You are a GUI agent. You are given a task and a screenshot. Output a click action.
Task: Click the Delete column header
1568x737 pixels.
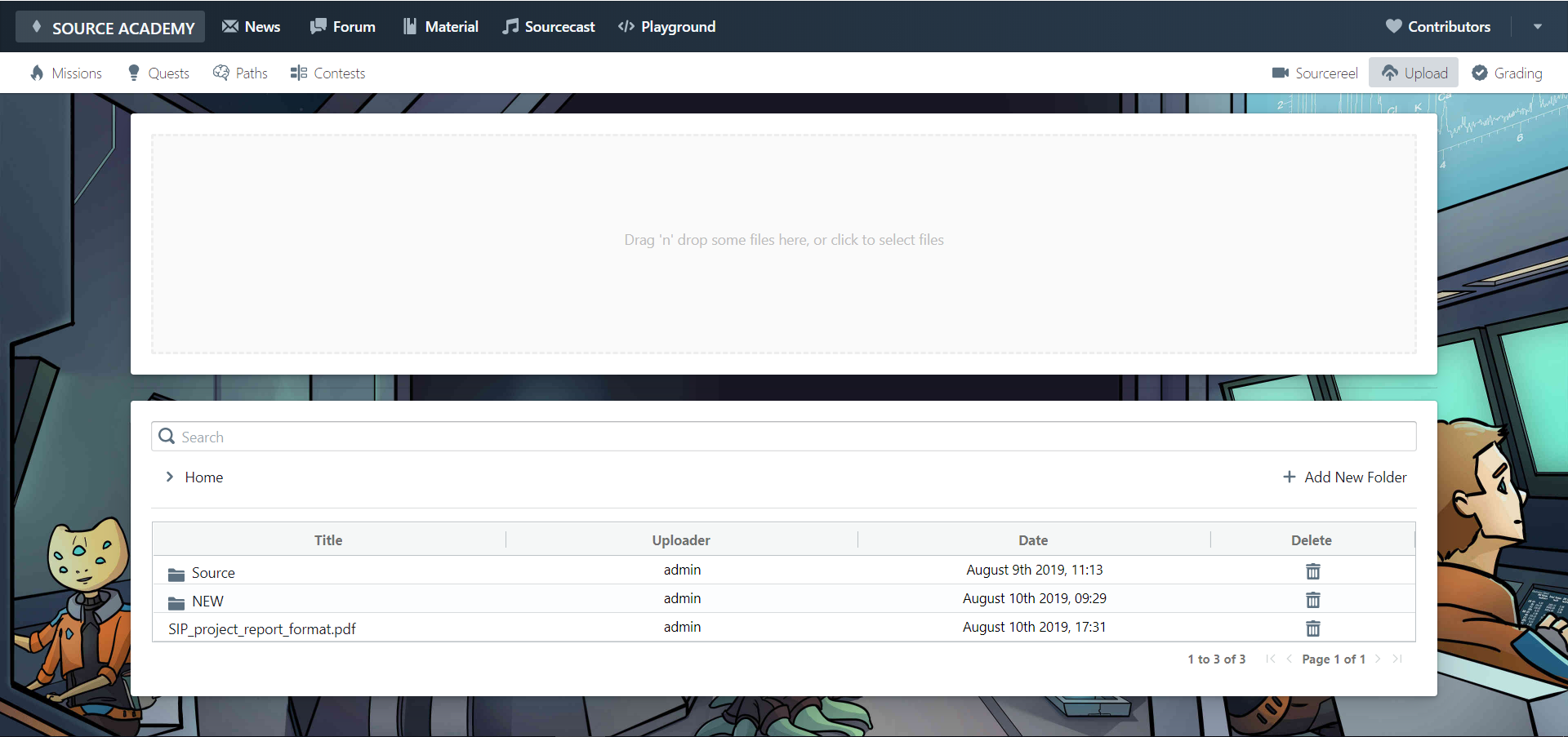[x=1312, y=540]
